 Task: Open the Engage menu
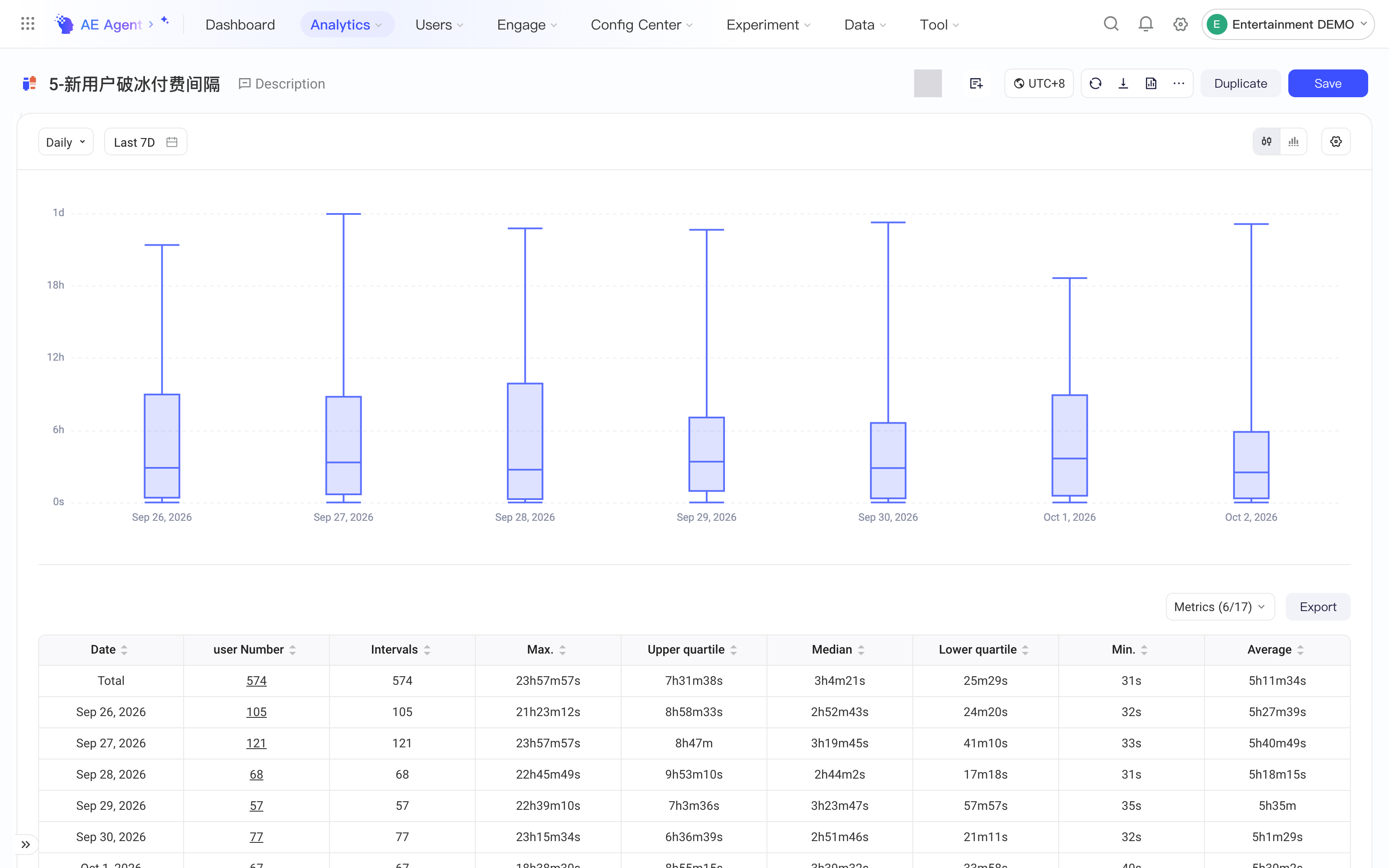tap(527, 25)
